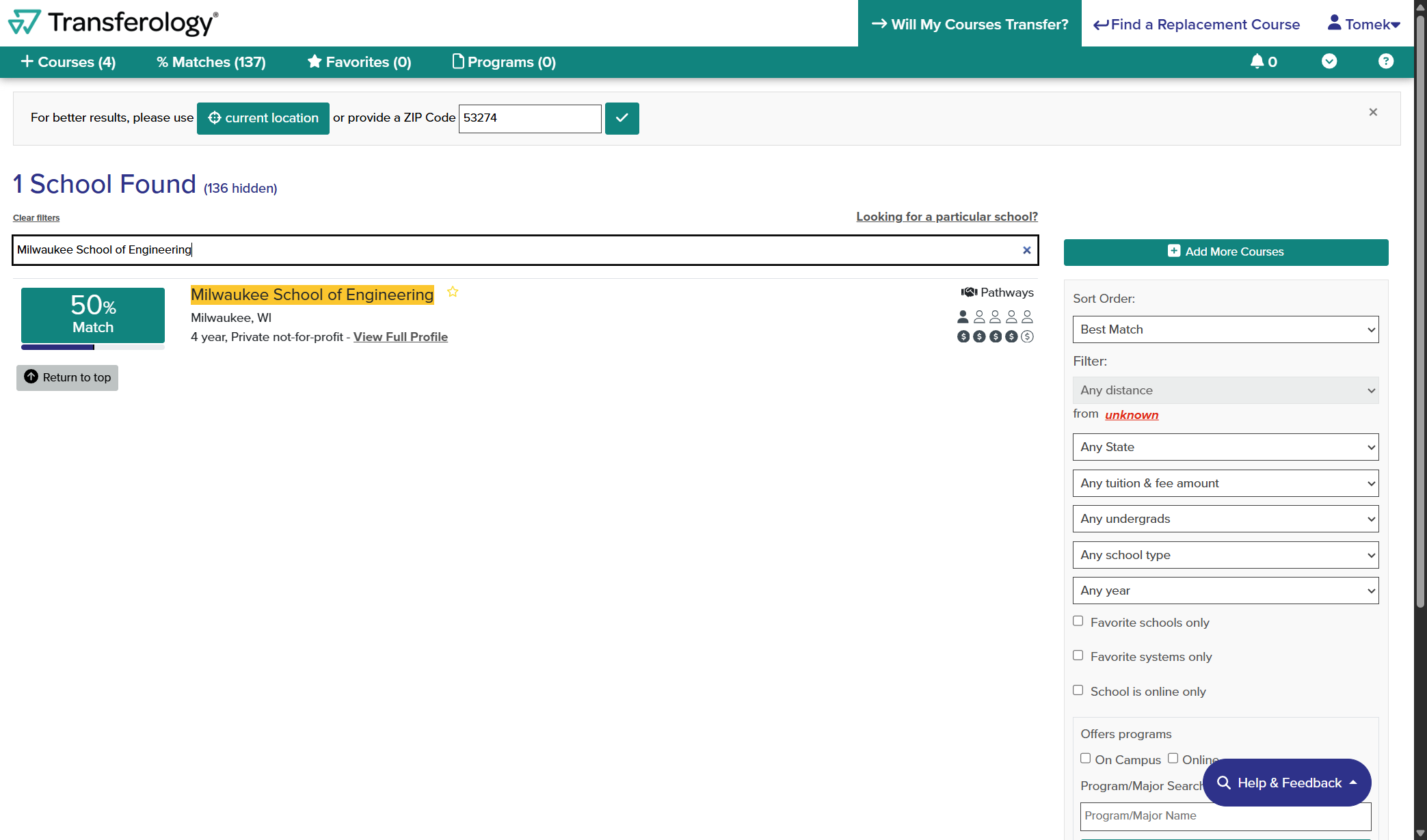Open Tomek user account menu
Image resolution: width=1427 pixels, height=840 pixels.
coord(1363,24)
